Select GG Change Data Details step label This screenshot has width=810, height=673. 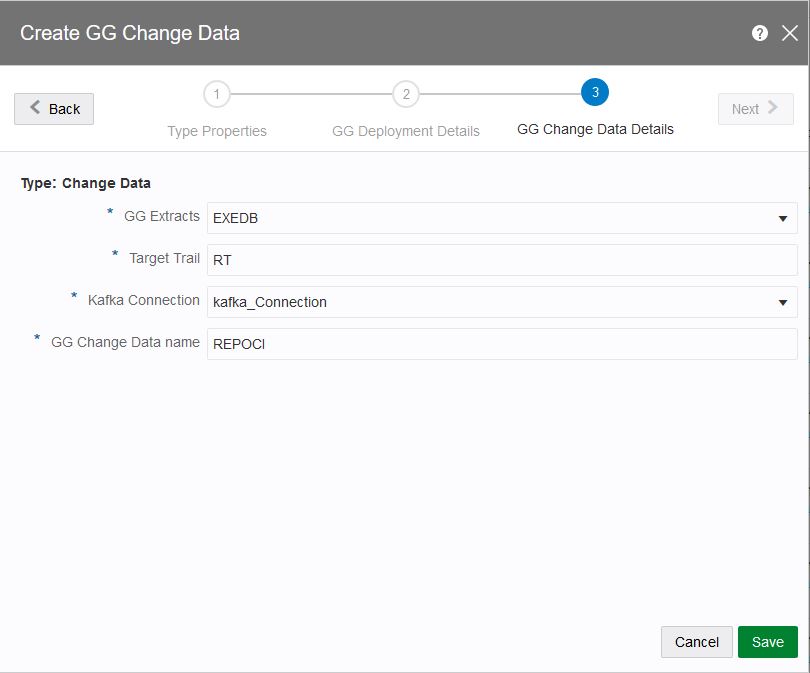[x=595, y=129]
